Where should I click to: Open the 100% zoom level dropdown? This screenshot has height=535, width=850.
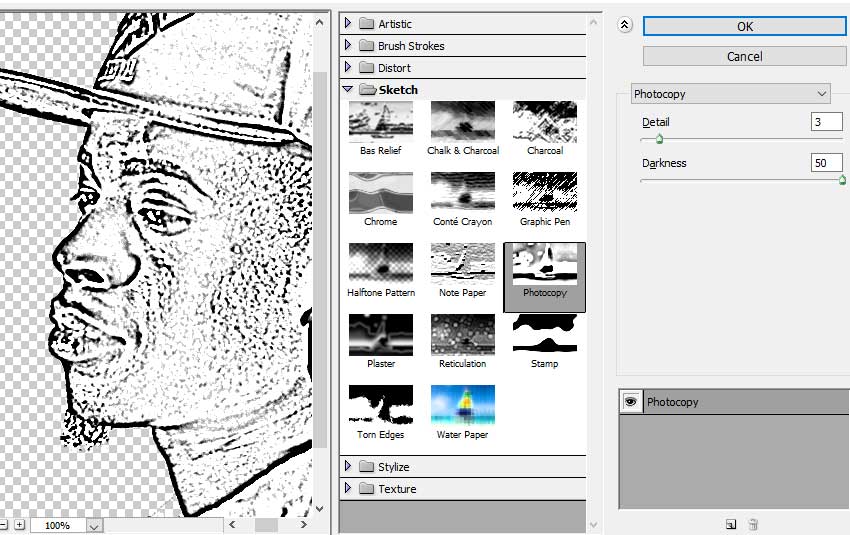(94, 525)
